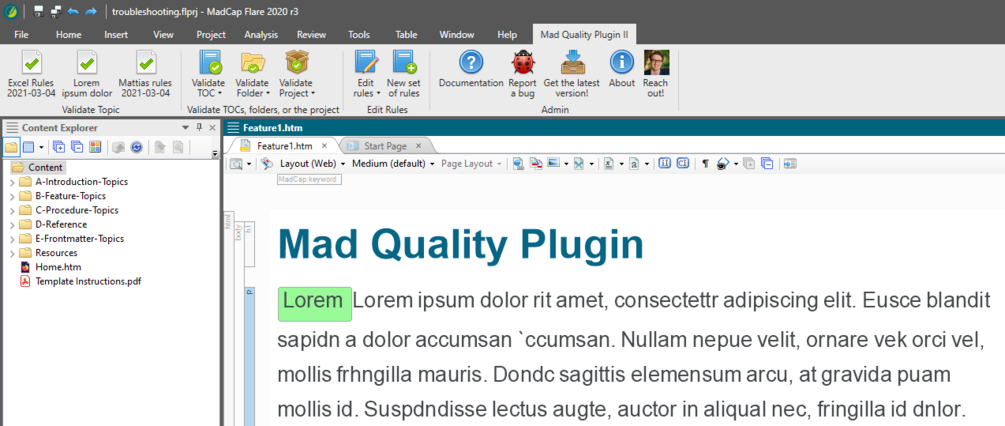Click preview magnifier icon in editor toolbar

(237, 164)
